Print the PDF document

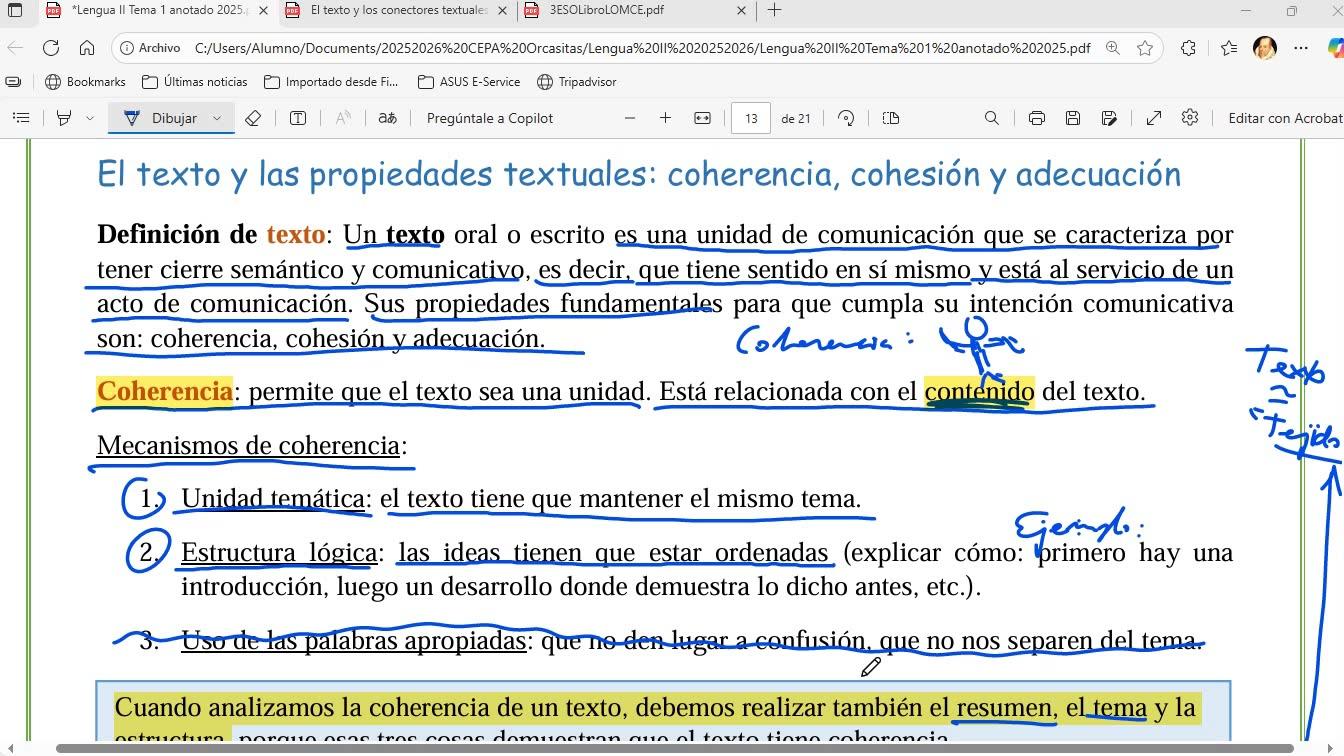(x=1037, y=118)
